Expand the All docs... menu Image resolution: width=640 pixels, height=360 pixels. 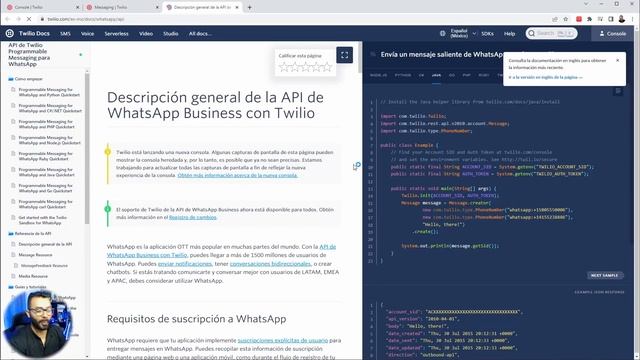pyautogui.click(x=200, y=33)
